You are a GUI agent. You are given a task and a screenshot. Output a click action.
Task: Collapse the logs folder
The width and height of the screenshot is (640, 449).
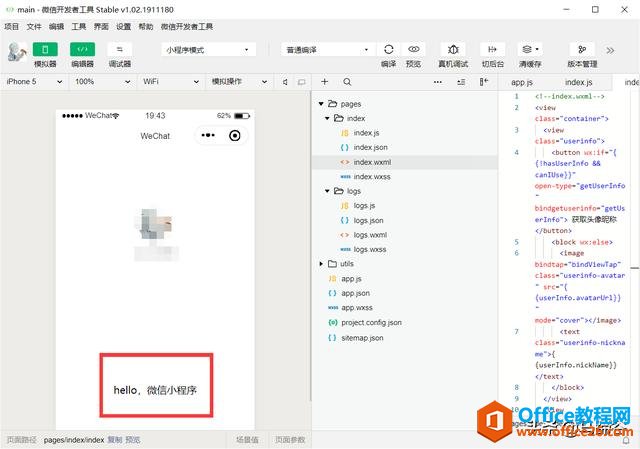327,191
